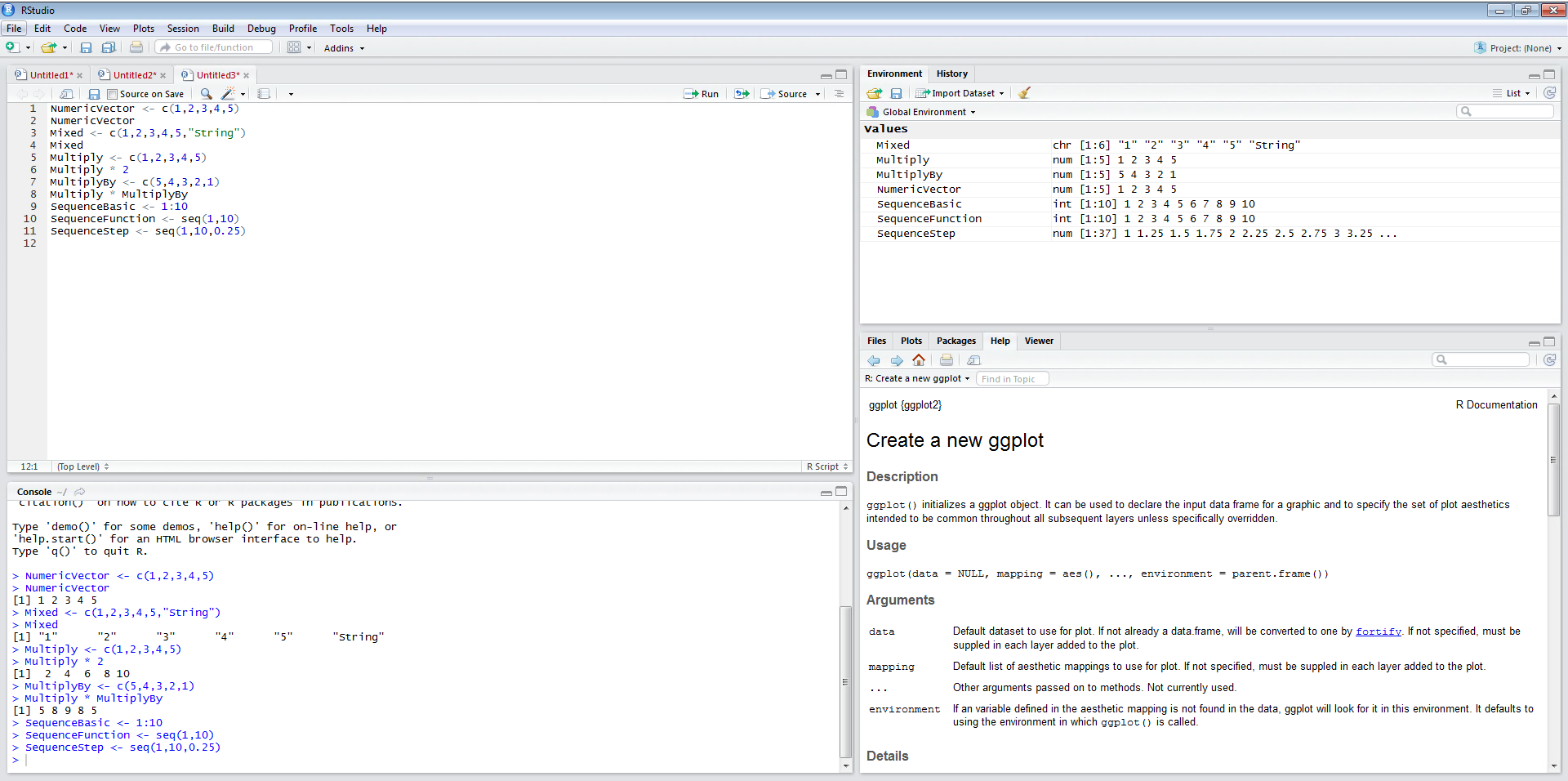This screenshot has width=1568, height=781.
Task: Open the Tools menu
Action: 341,28
